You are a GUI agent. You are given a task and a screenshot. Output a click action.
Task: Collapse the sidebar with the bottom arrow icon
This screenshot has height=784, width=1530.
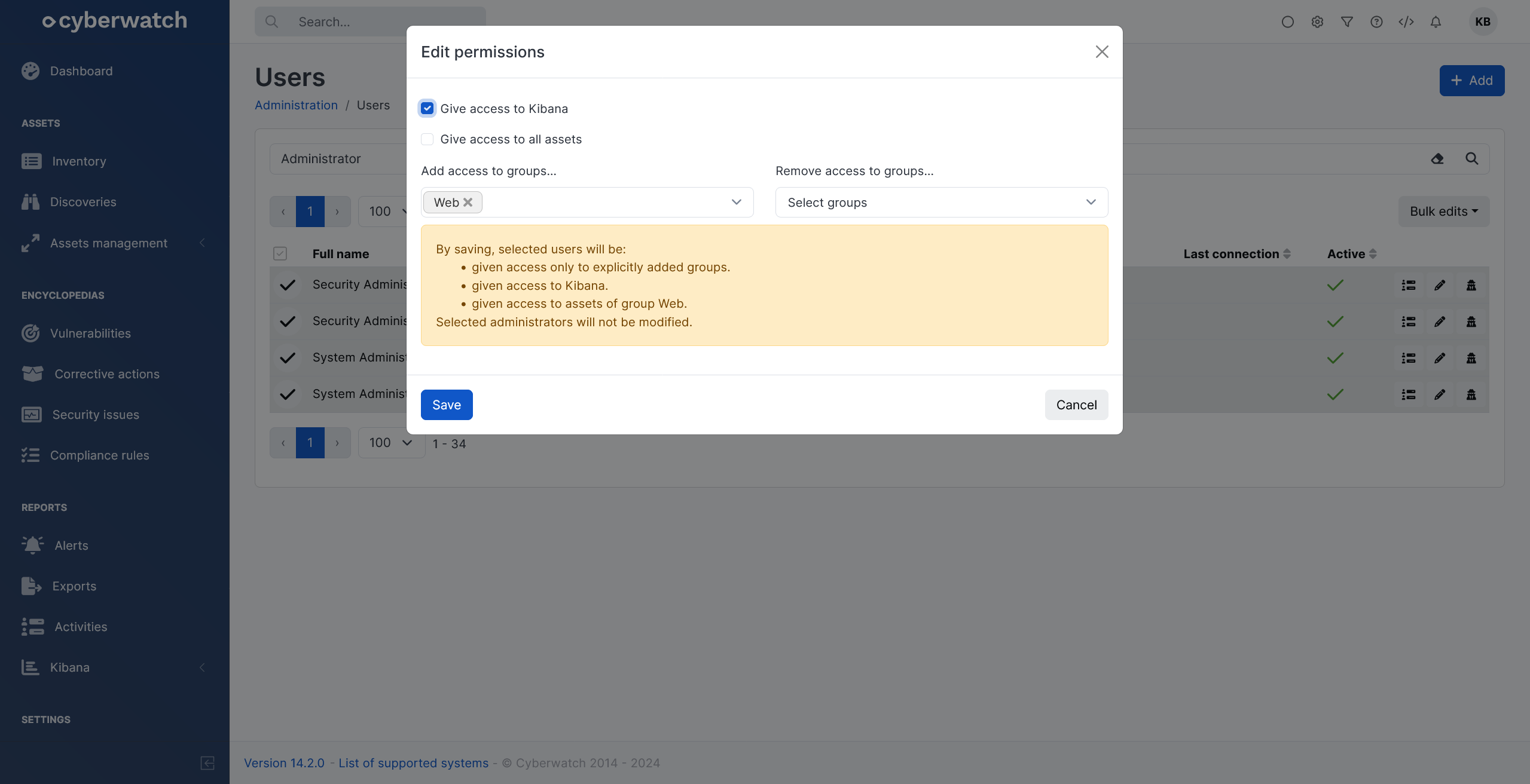click(207, 763)
